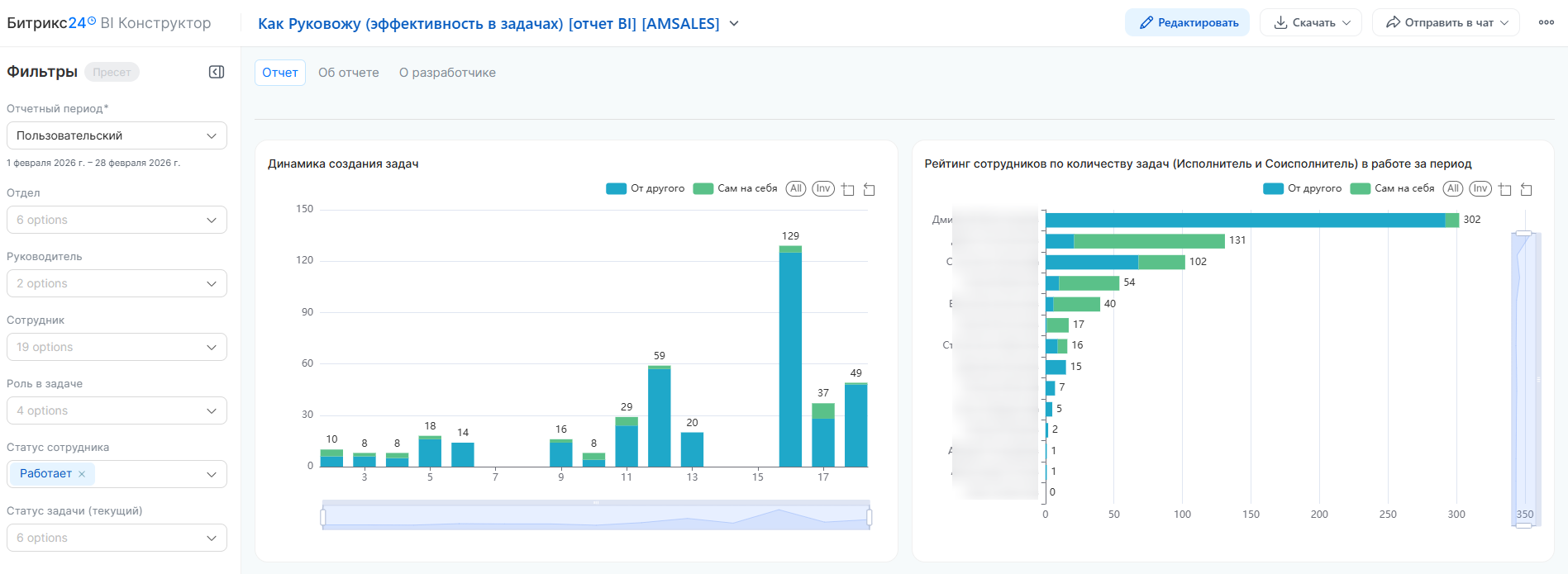This screenshot has height=574, width=1568.
Task: Click the area zoom icon in Динамика chart
Action: [848, 190]
